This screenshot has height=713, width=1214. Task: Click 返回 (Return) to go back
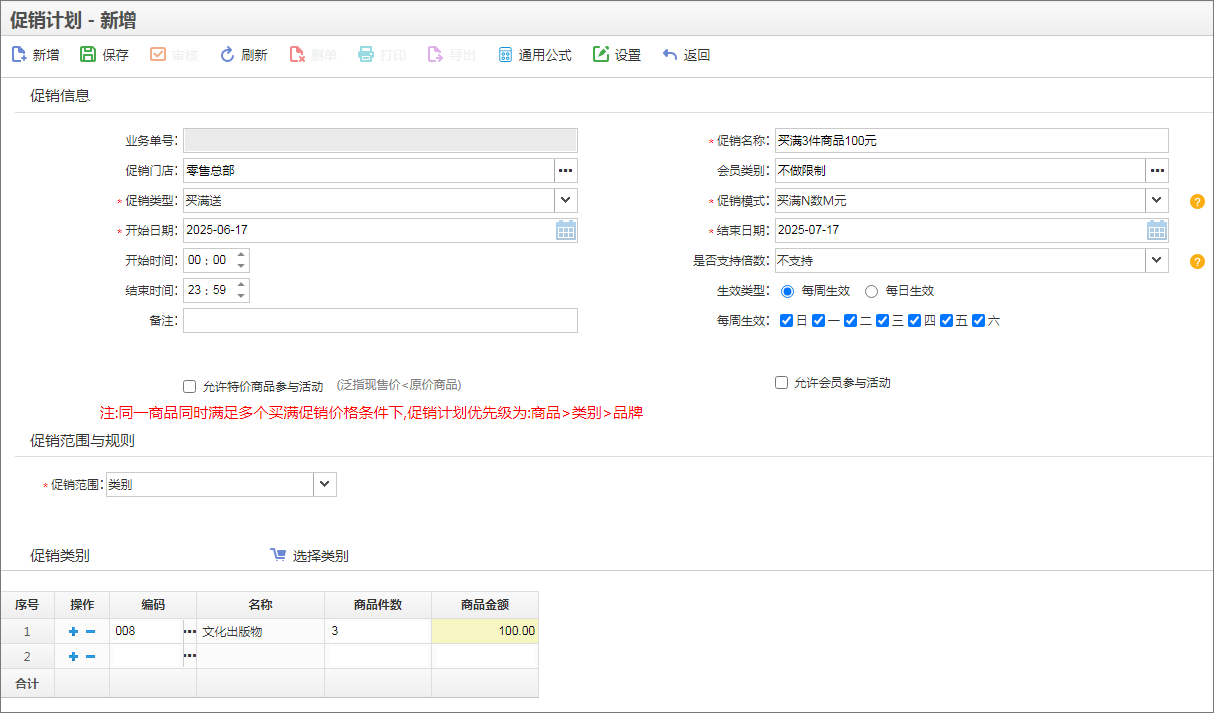(686, 55)
